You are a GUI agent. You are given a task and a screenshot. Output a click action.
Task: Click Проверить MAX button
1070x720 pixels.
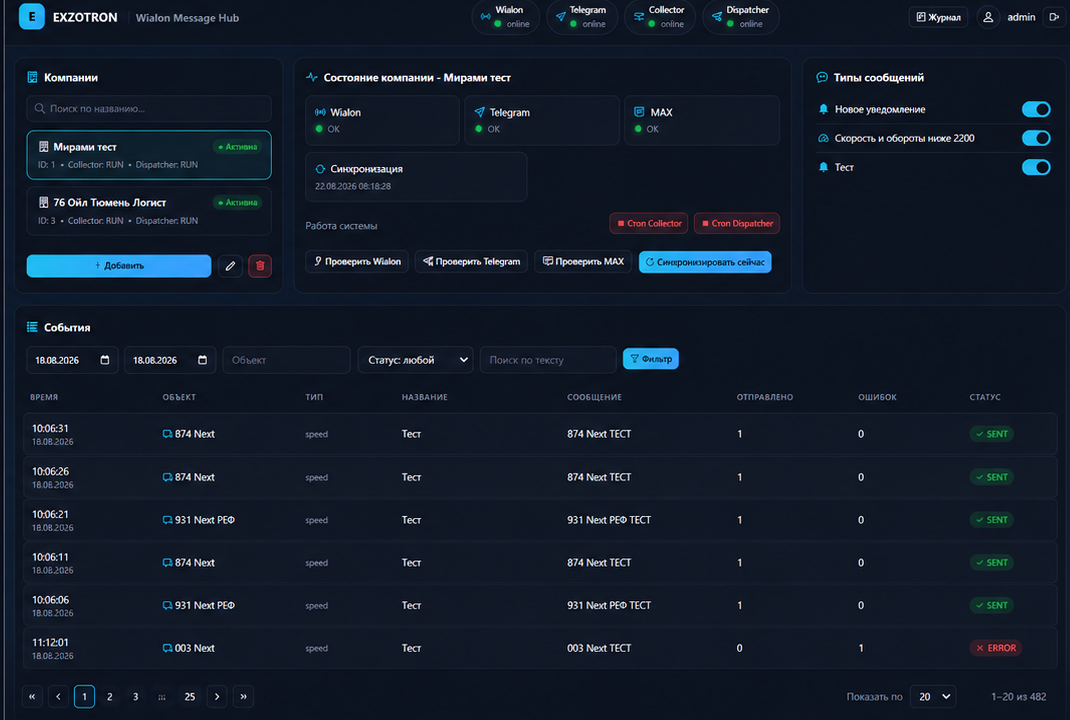coord(583,261)
